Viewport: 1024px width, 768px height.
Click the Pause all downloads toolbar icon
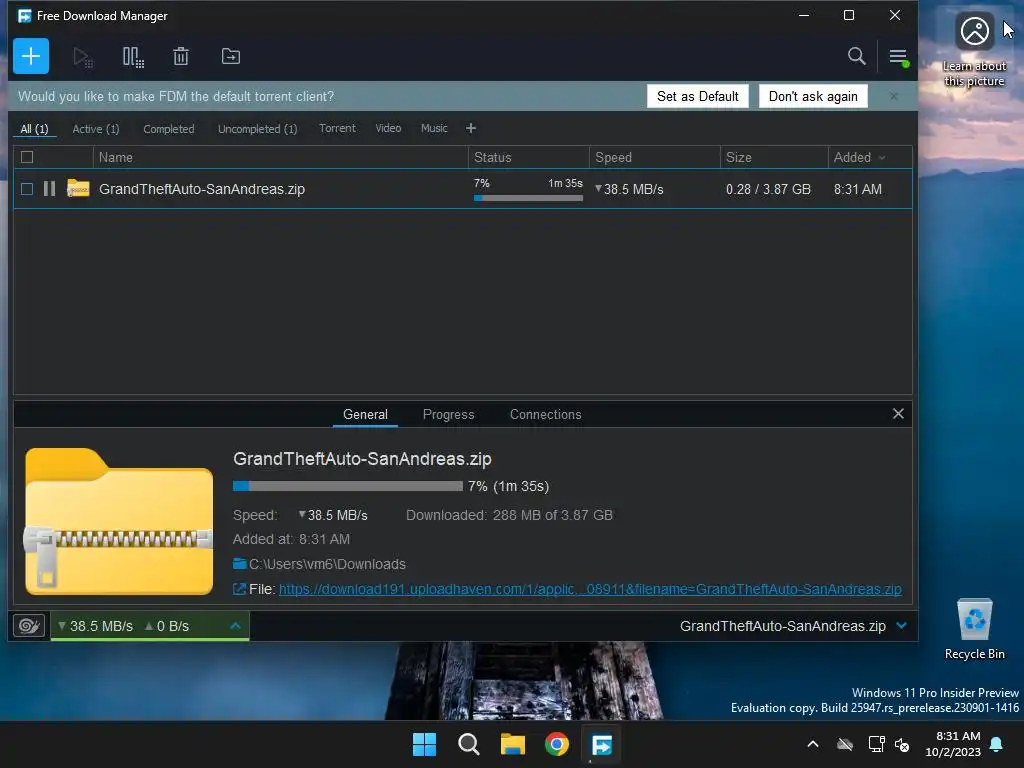point(133,57)
